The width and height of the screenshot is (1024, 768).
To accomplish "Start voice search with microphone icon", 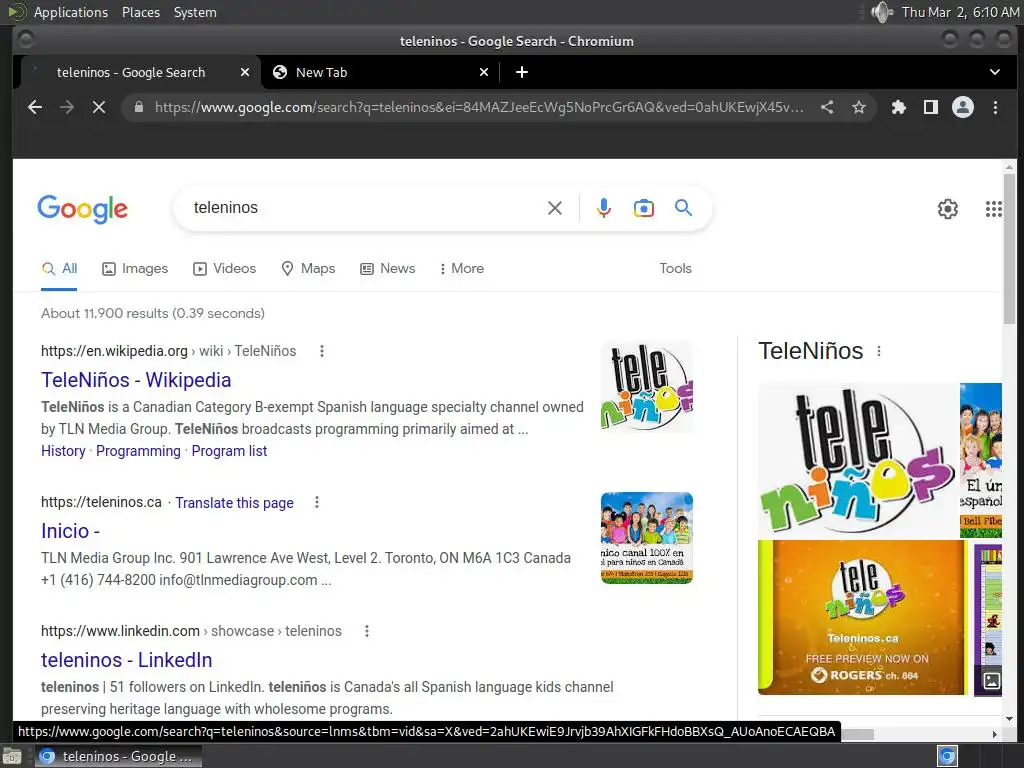I will click(x=604, y=208).
